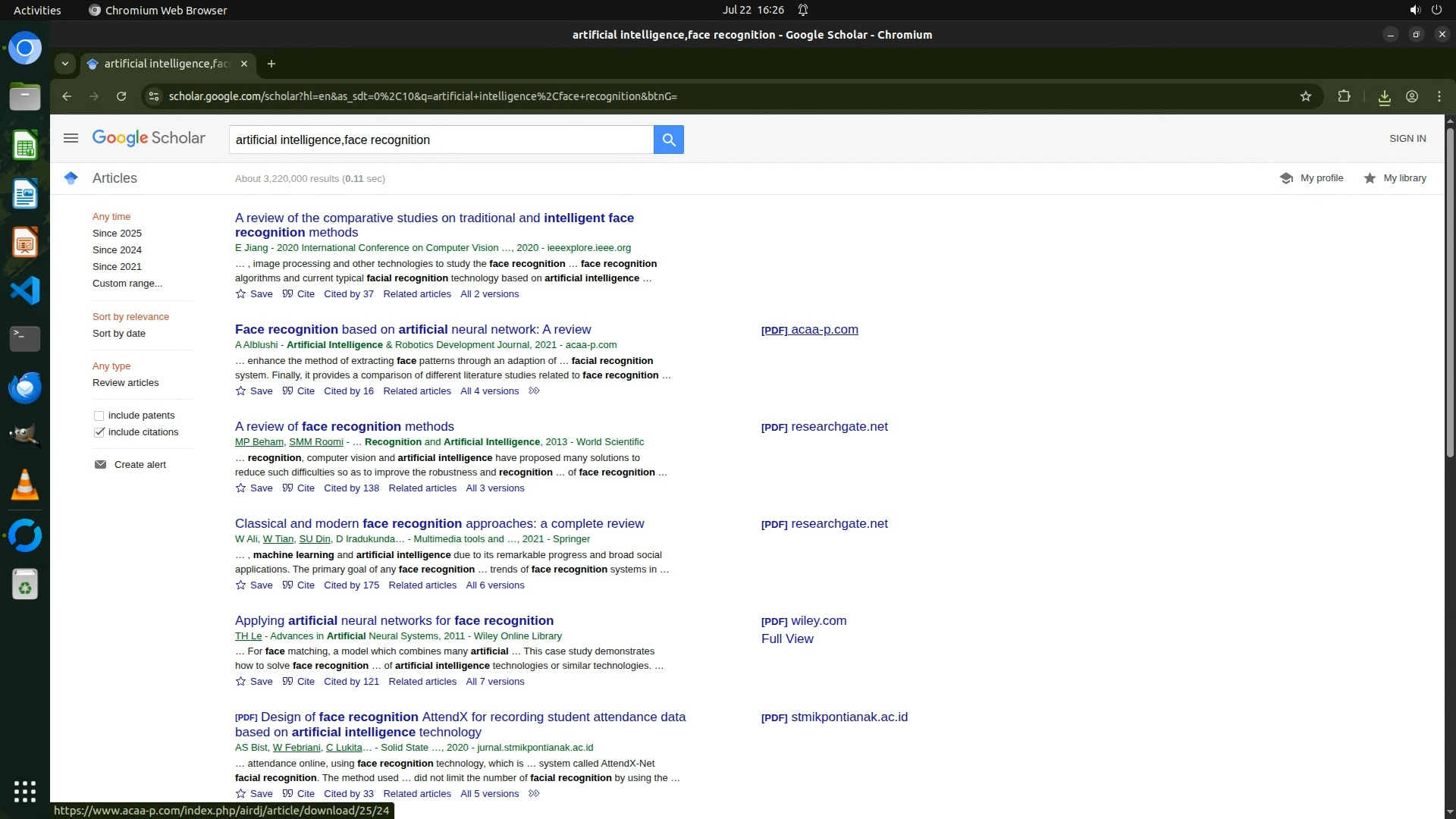Open the tab search dropdown arrow
The height and width of the screenshot is (819, 1456).
pos(65,64)
